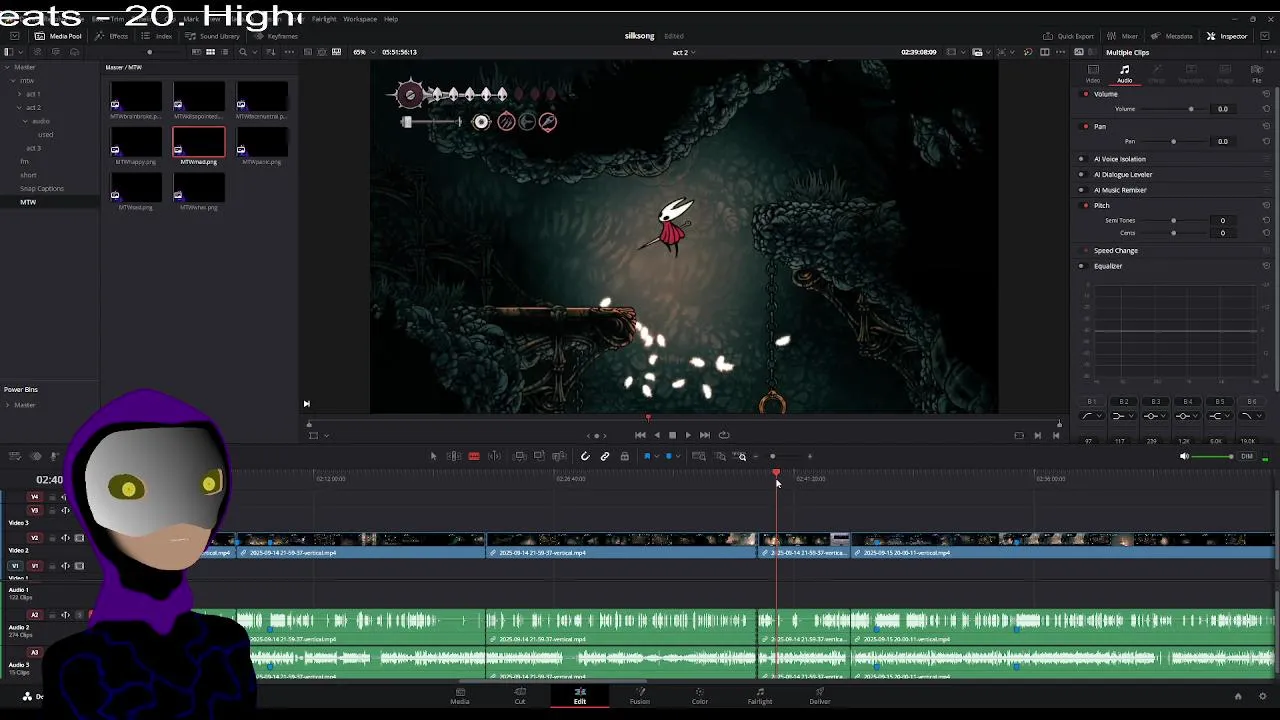Switch to Inspector Audio tab

1125,74
